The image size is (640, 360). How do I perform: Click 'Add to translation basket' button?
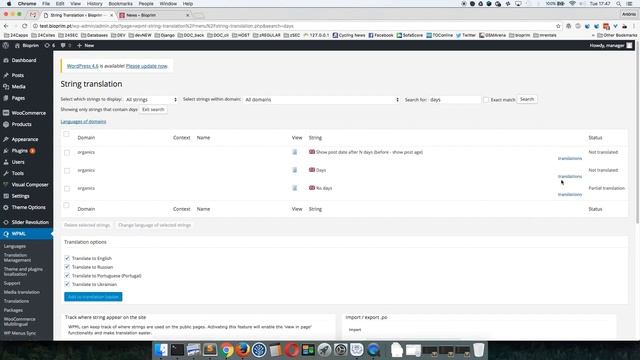click(93, 297)
